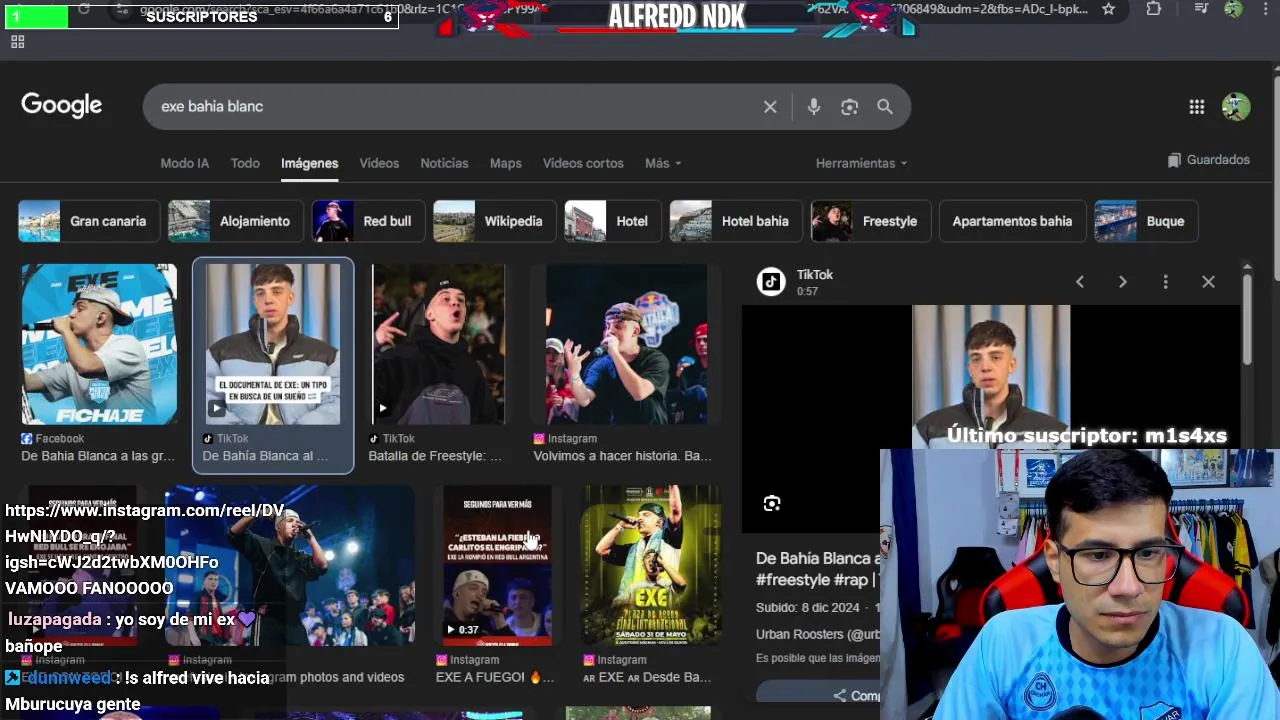Image resolution: width=1280 pixels, height=720 pixels.
Task: Clear the search box with the X icon
Action: click(x=770, y=106)
